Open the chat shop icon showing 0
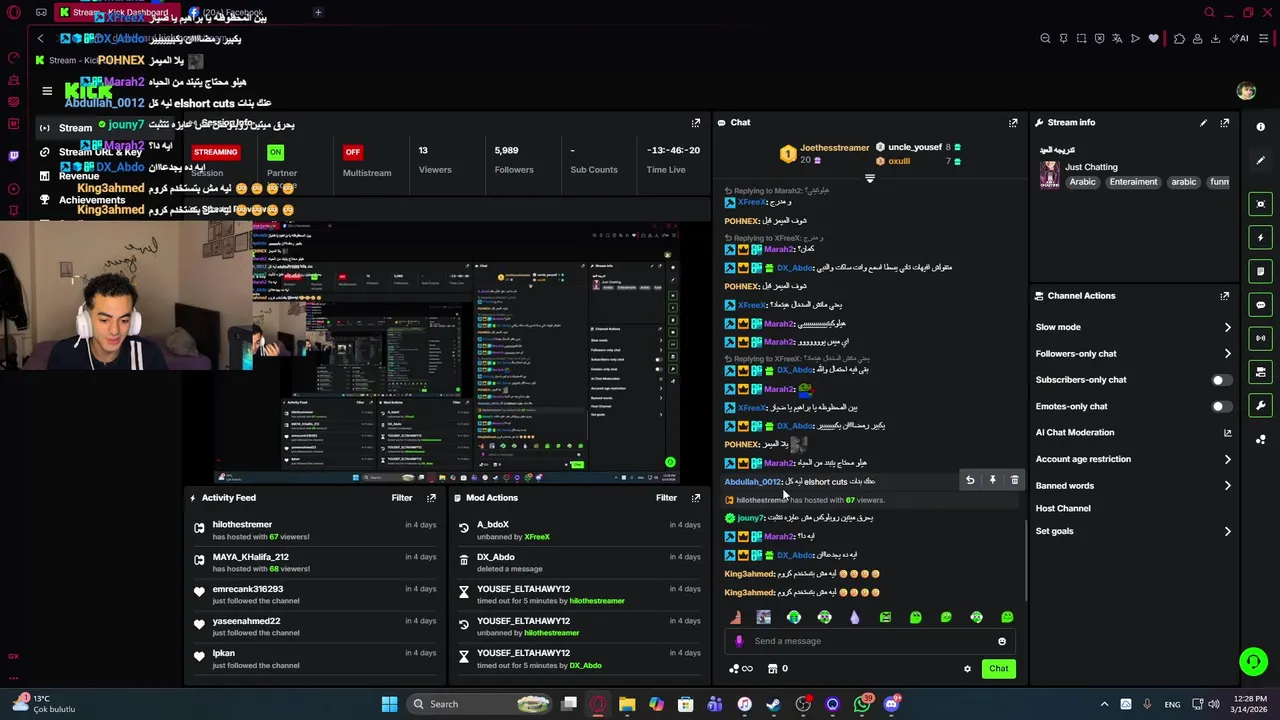The width and height of the screenshot is (1280, 720). click(x=778, y=669)
